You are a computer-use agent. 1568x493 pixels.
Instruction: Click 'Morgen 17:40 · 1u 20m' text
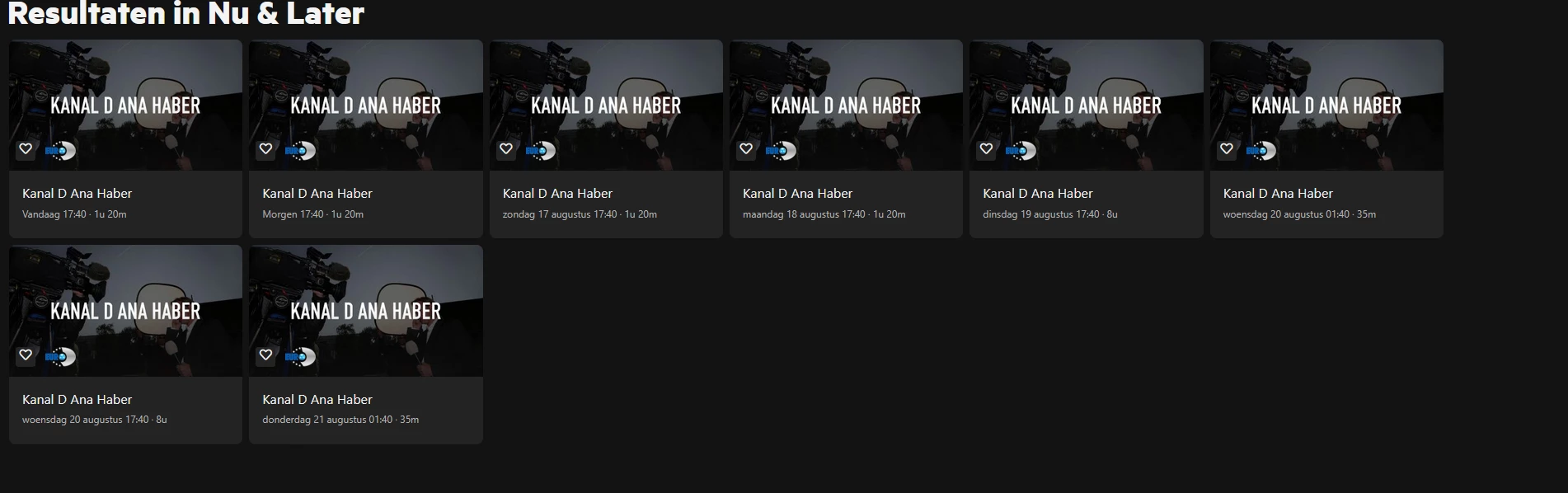tap(313, 214)
